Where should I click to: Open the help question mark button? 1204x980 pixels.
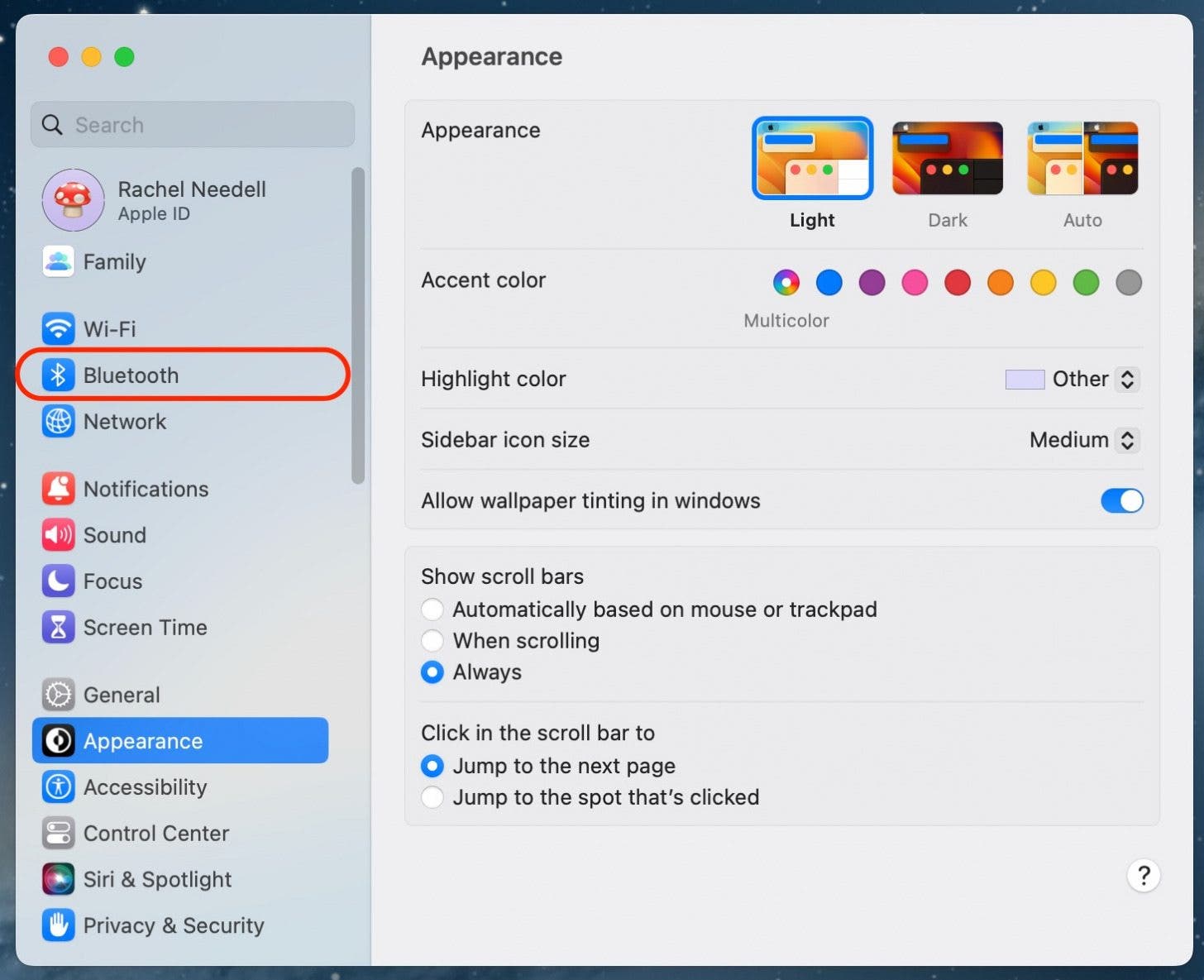(1144, 876)
